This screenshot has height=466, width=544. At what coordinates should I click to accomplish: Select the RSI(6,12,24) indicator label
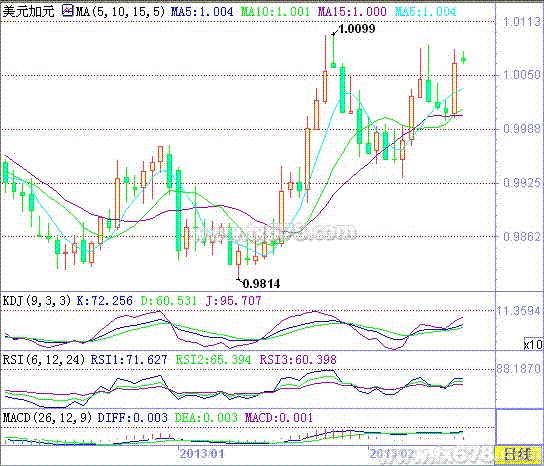(44, 359)
